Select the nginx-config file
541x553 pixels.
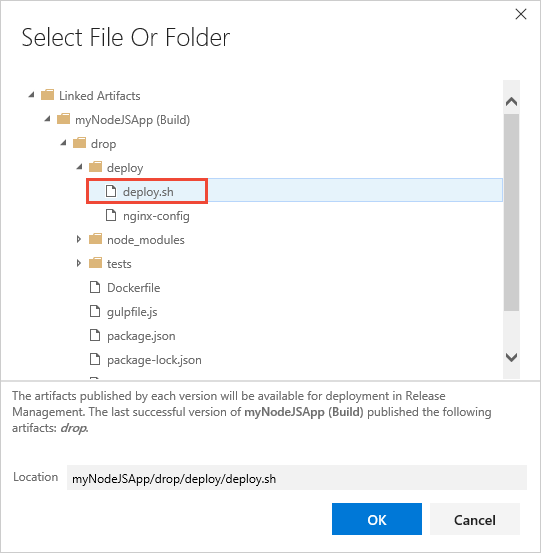pos(156,216)
